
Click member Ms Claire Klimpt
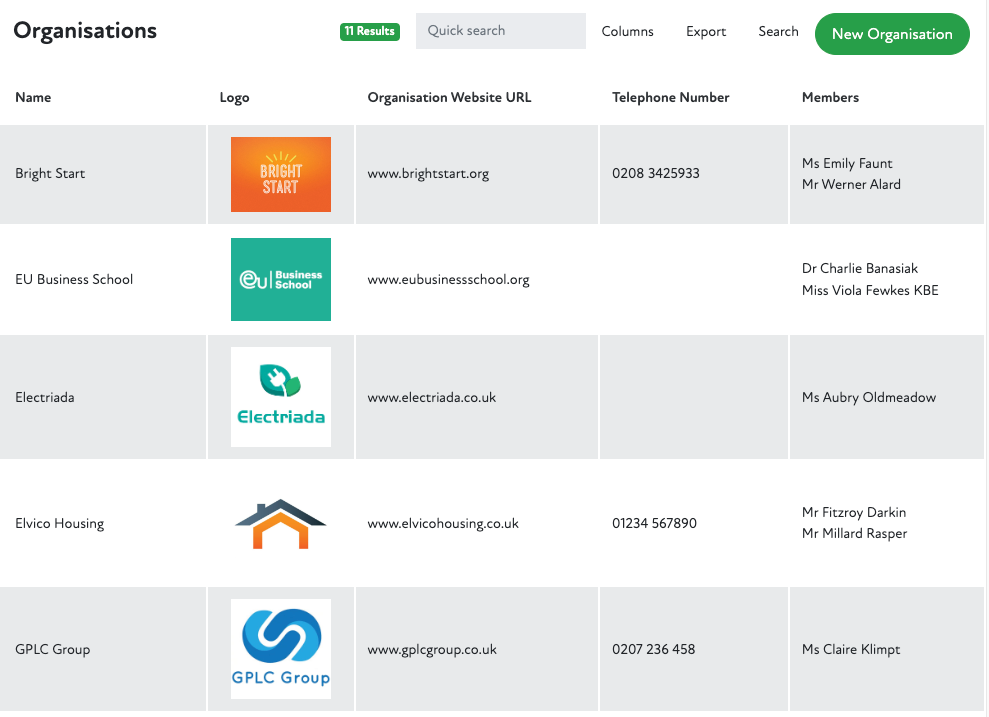(851, 650)
